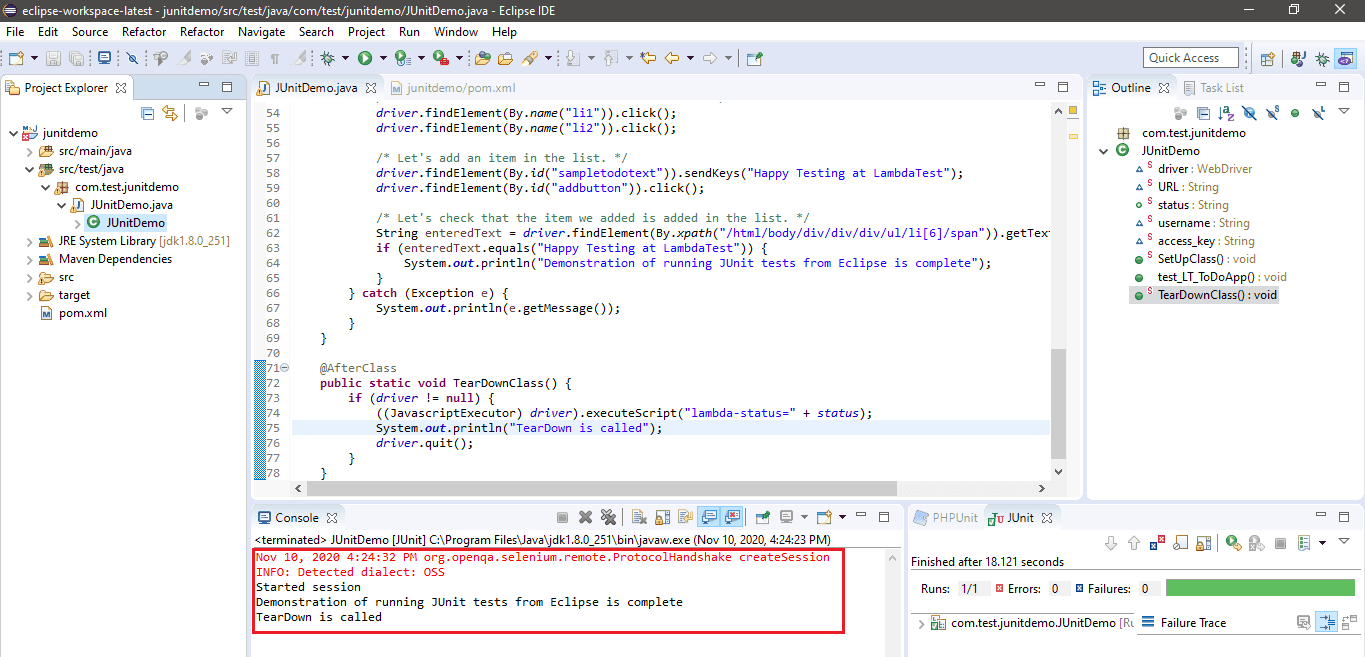
Task: Toggle Hide Fields in Outline toolbar
Action: [1249, 113]
